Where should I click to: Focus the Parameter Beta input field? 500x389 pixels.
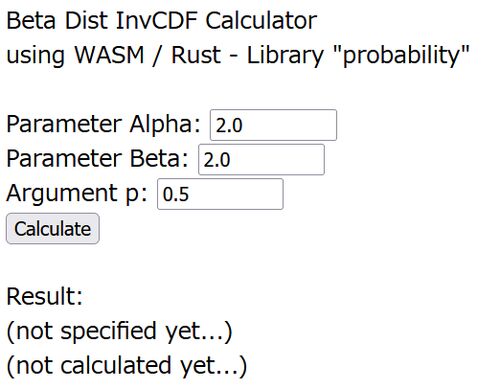point(261,159)
